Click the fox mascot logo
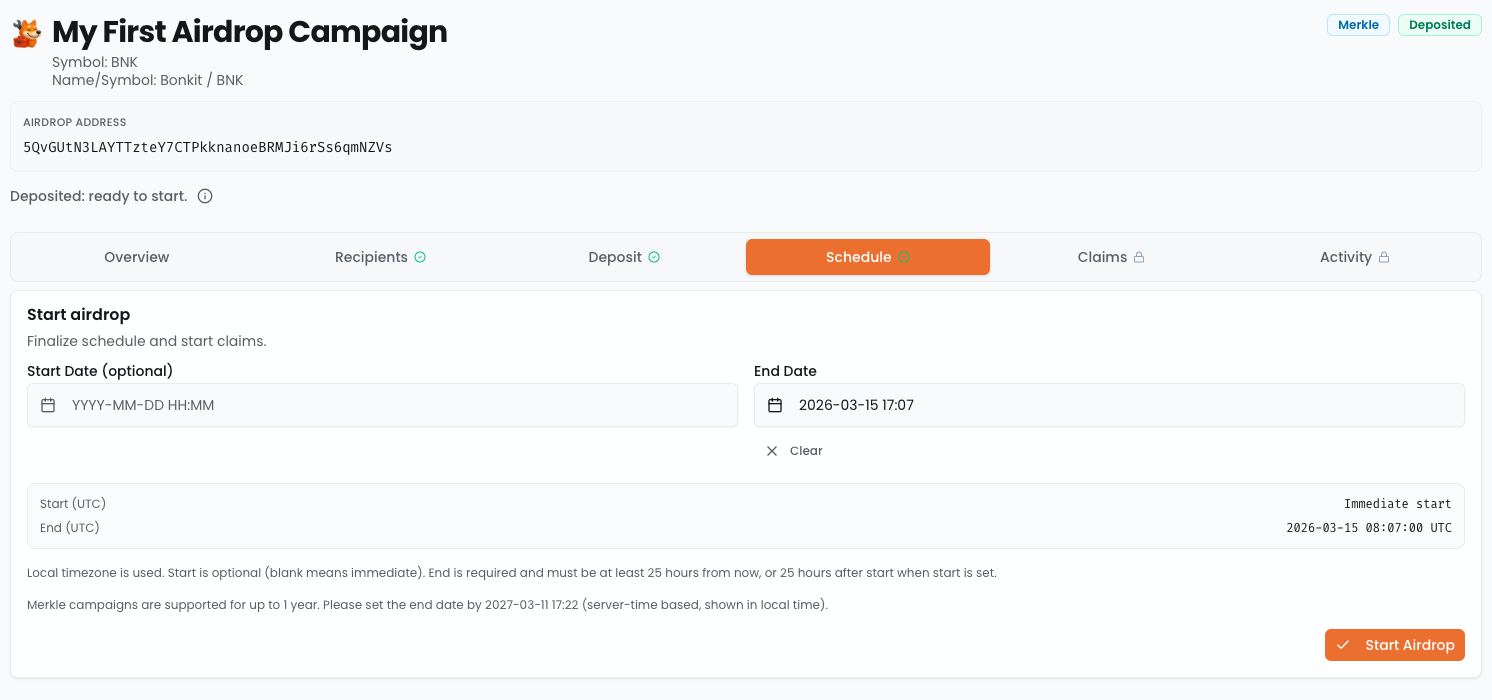1492x700 pixels. point(27,33)
